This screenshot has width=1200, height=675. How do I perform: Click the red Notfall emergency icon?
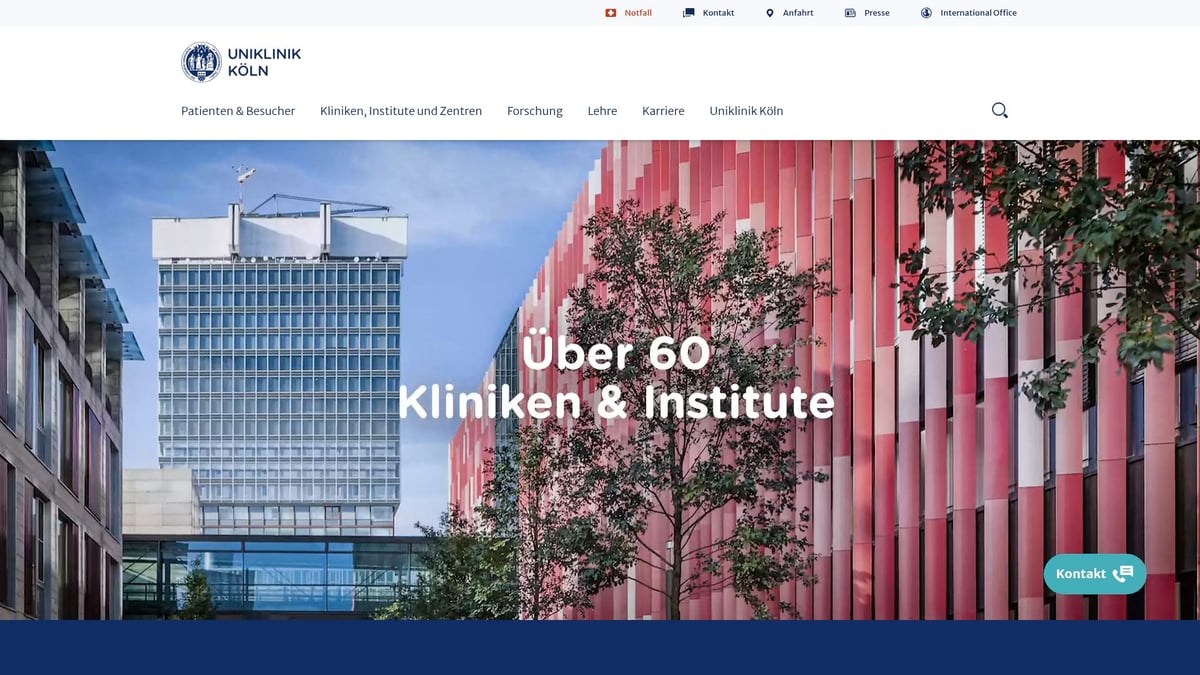pos(611,12)
